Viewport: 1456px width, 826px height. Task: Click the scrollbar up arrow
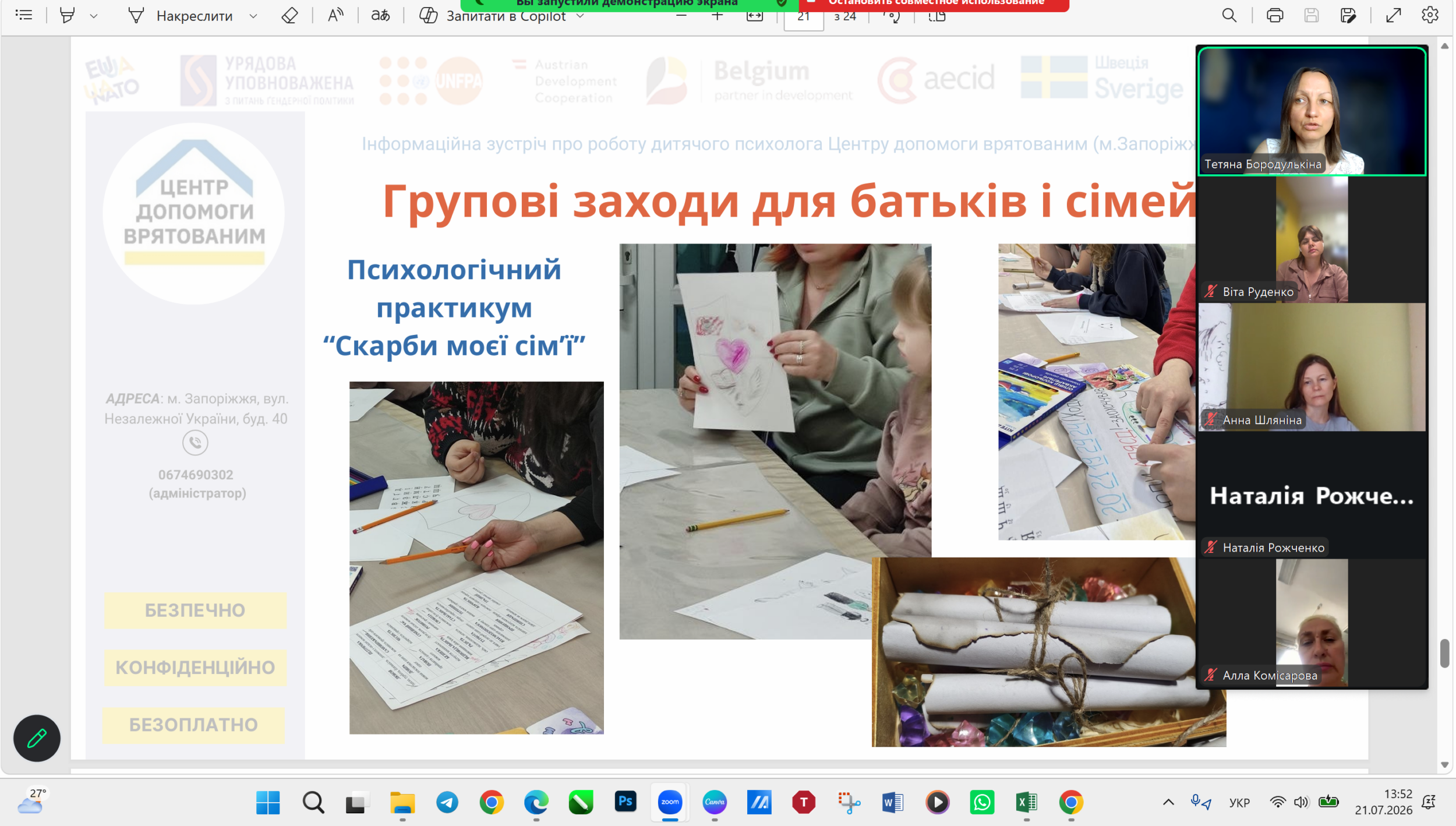1444,46
